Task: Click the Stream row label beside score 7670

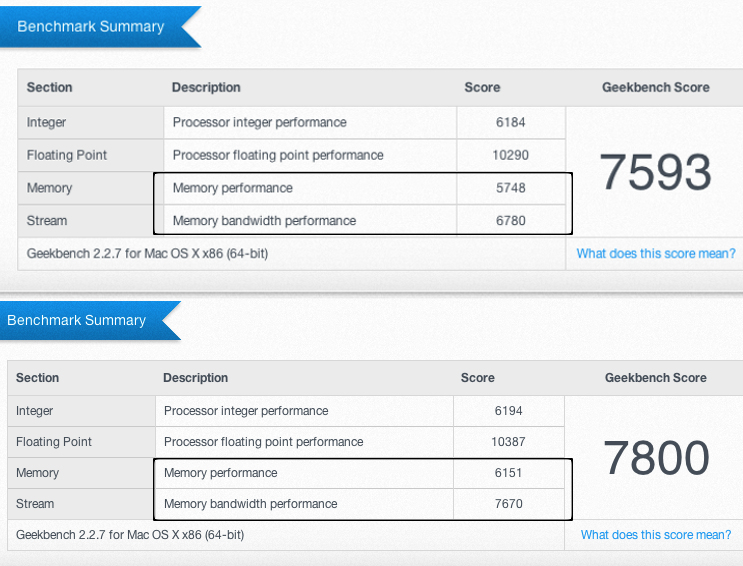Action: [35, 504]
